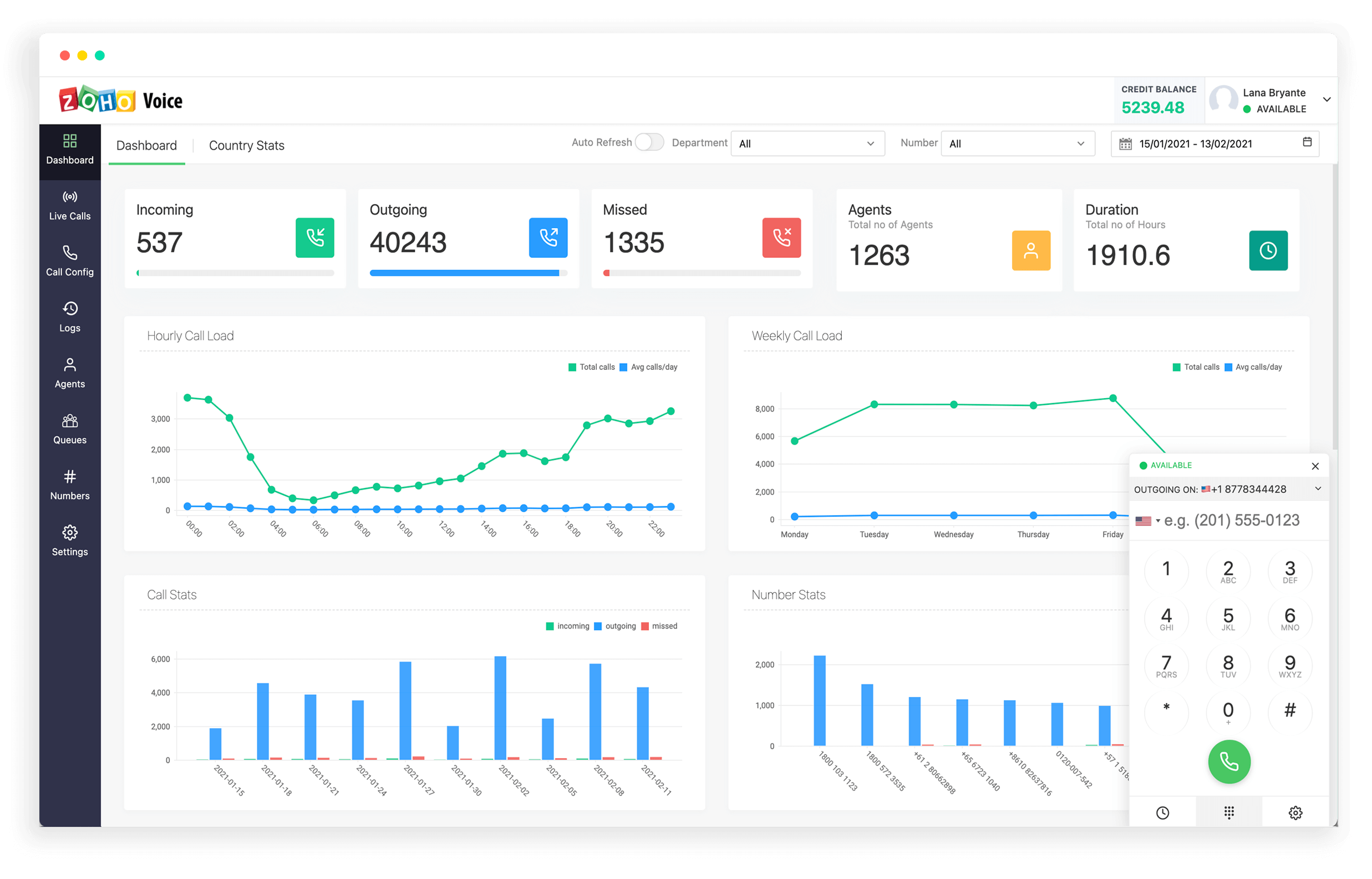This screenshot has height=879, width=1372.
Task: Open the Logs section
Action: tap(69, 317)
